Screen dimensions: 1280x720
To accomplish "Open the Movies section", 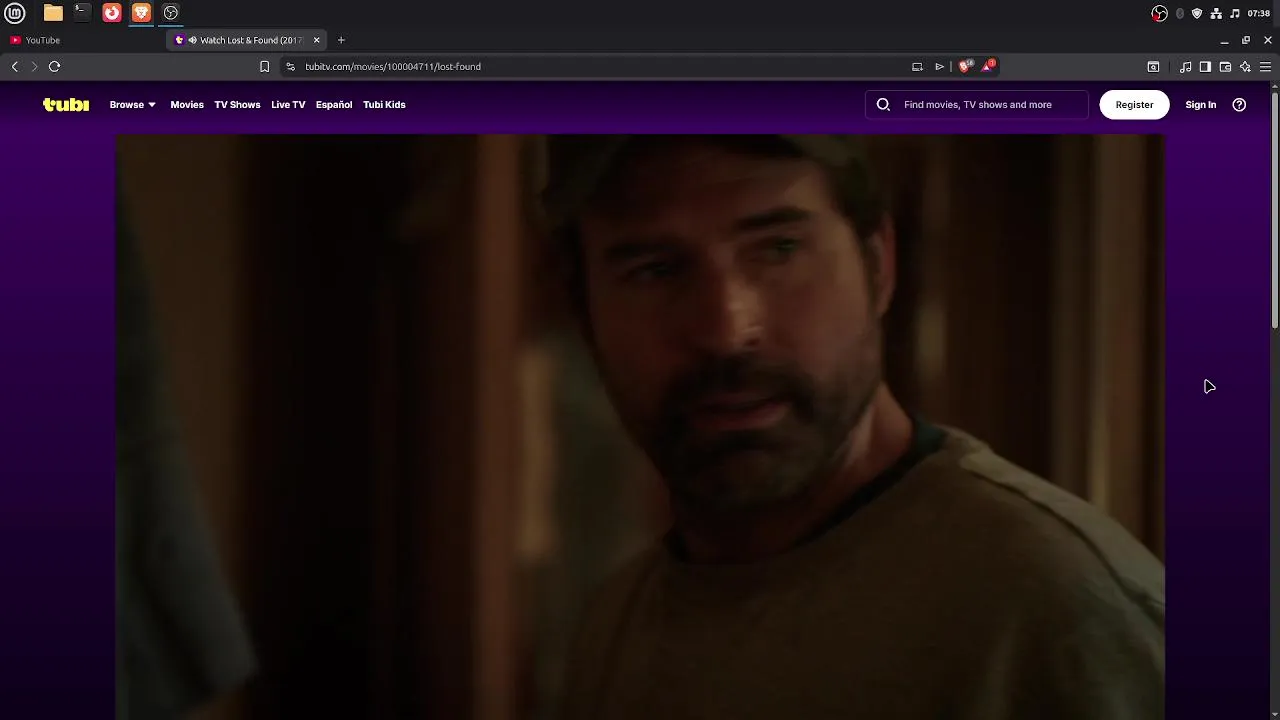I will tap(187, 104).
